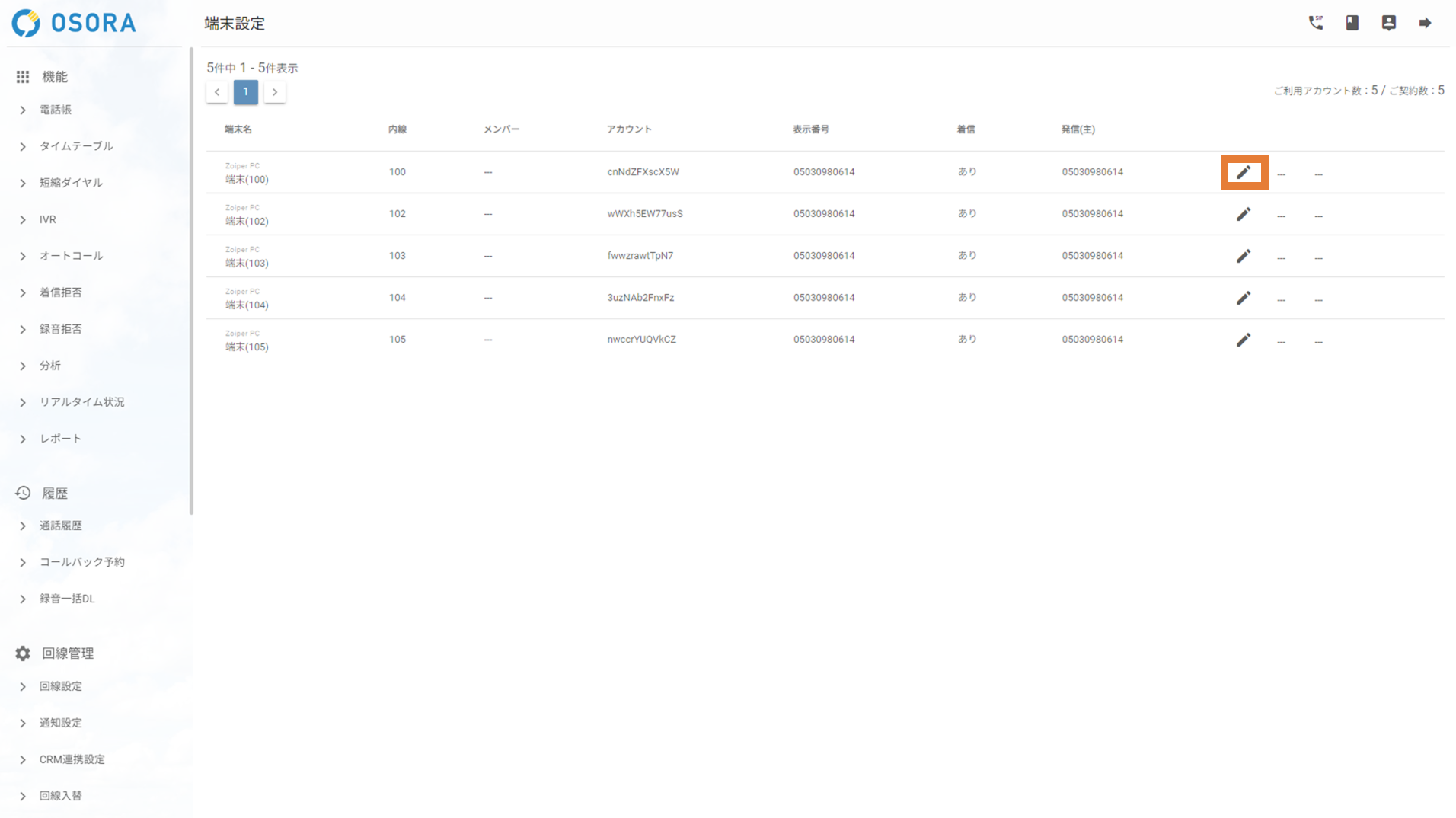The width and height of the screenshot is (1456, 818).
Task: Click the edit pencil for 端末(100)
Action: (1243, 173)
